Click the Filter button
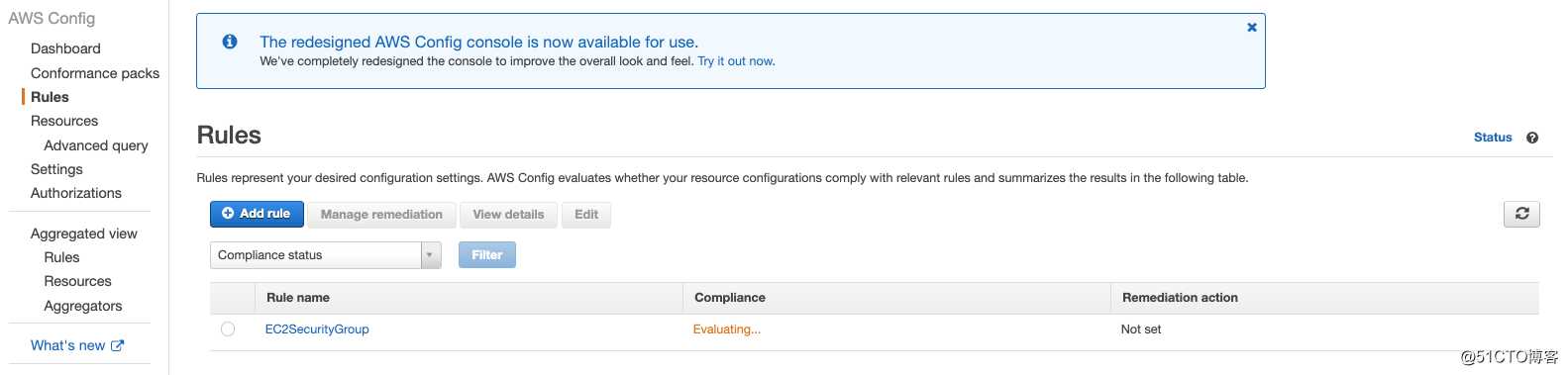This screenshot has width=1568, height=375. [487, 255]
